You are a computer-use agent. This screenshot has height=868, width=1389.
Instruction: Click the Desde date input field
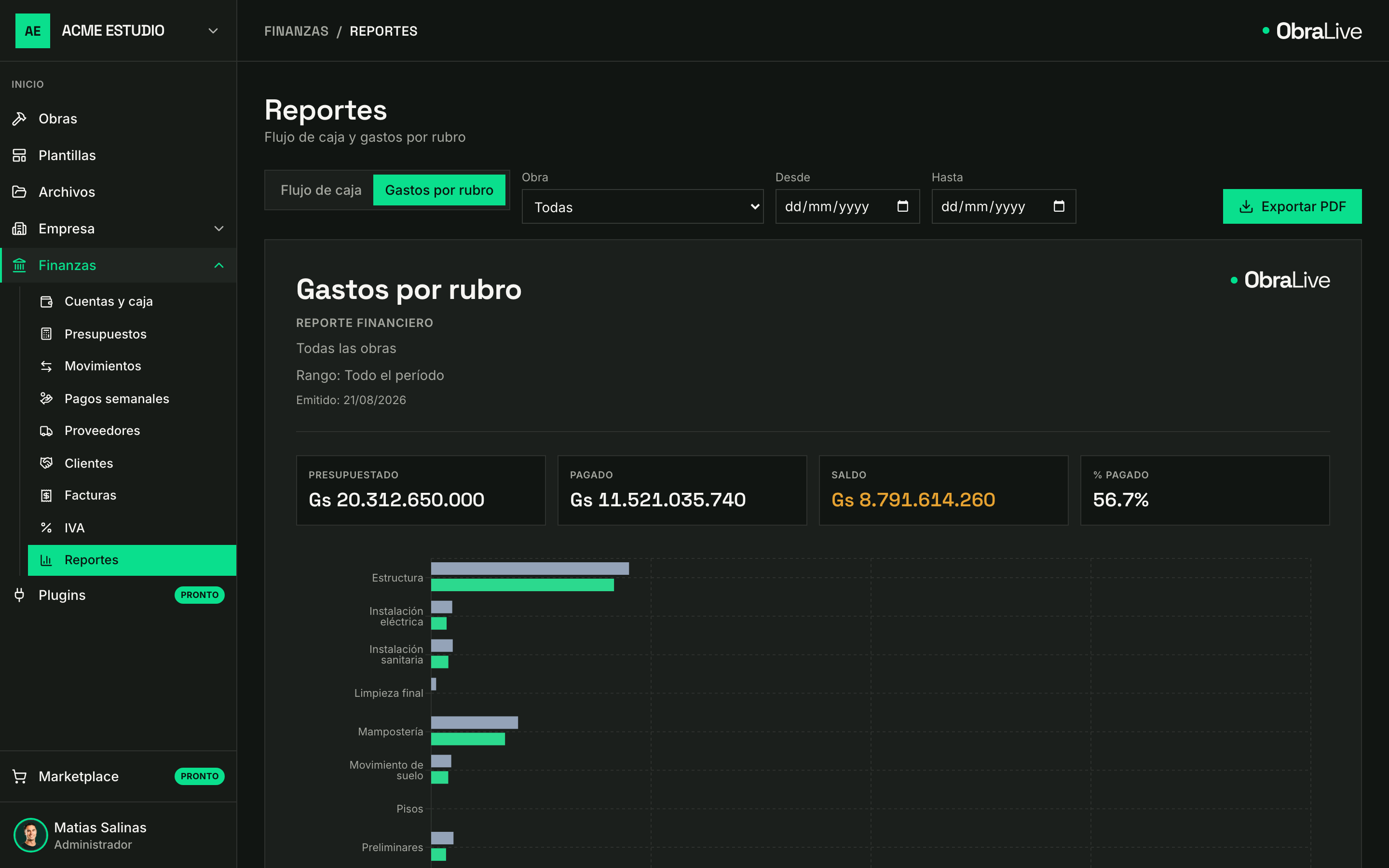tap(847, 207)
